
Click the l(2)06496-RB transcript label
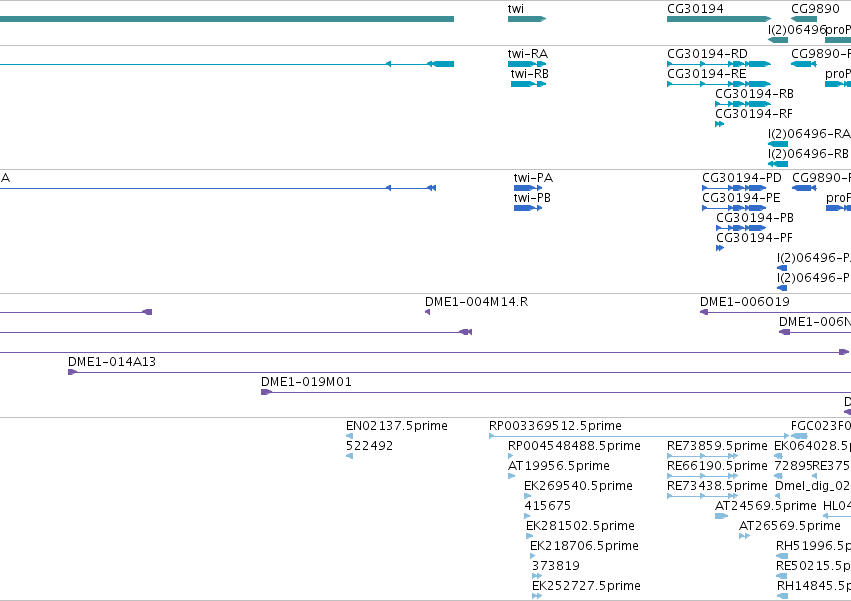pyautogui.click(x=808, y=154)
